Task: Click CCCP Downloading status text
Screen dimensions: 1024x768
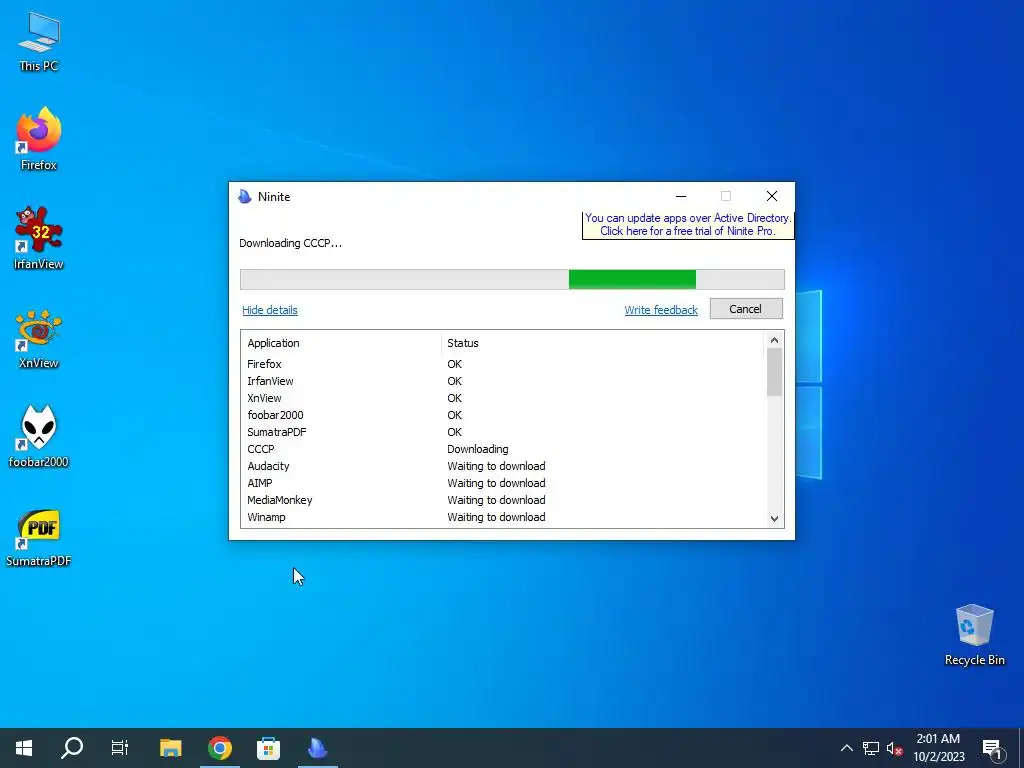Action: (x=477, y=449)
